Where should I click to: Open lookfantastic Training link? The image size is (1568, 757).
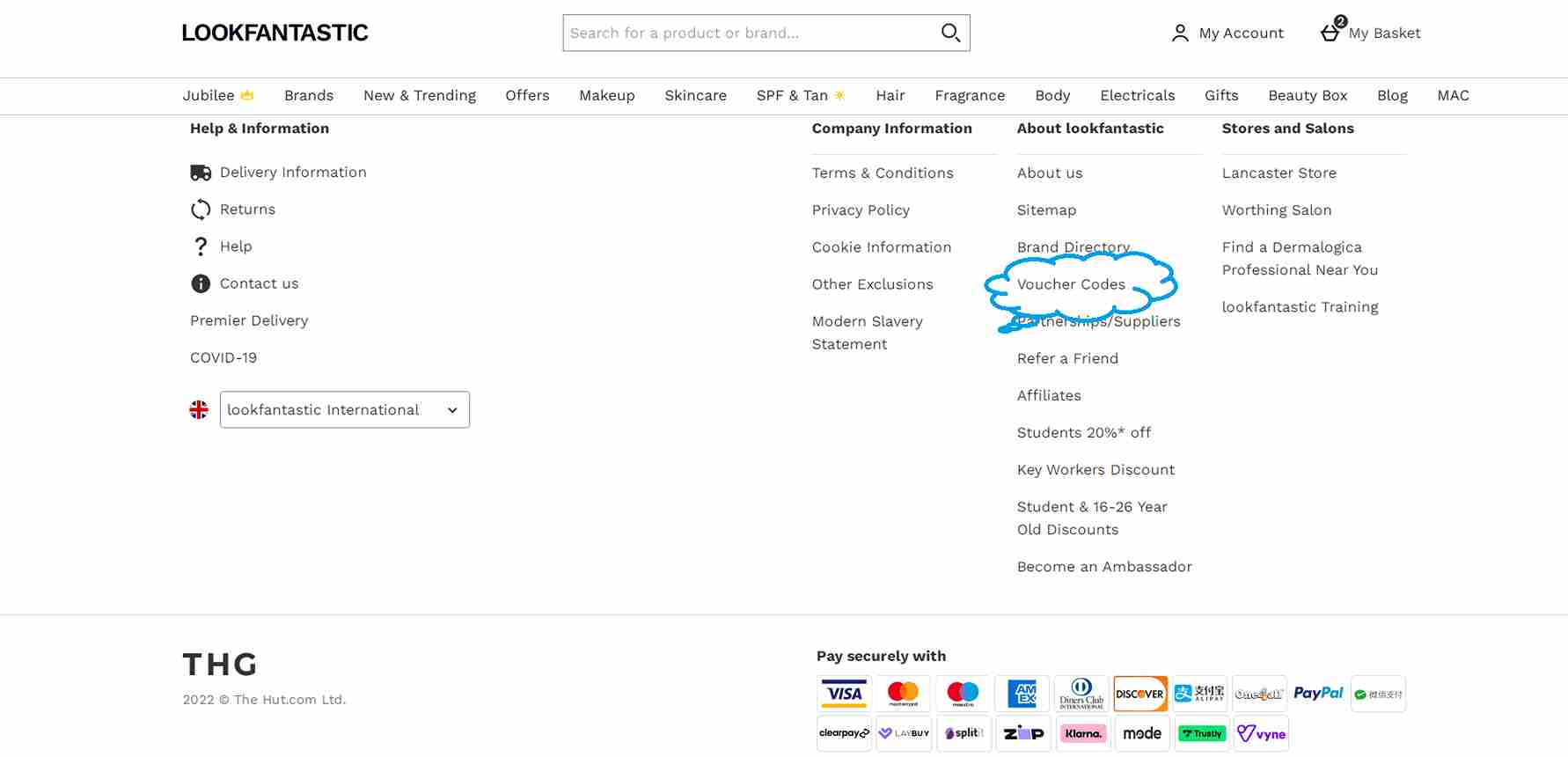[1300, 307]
